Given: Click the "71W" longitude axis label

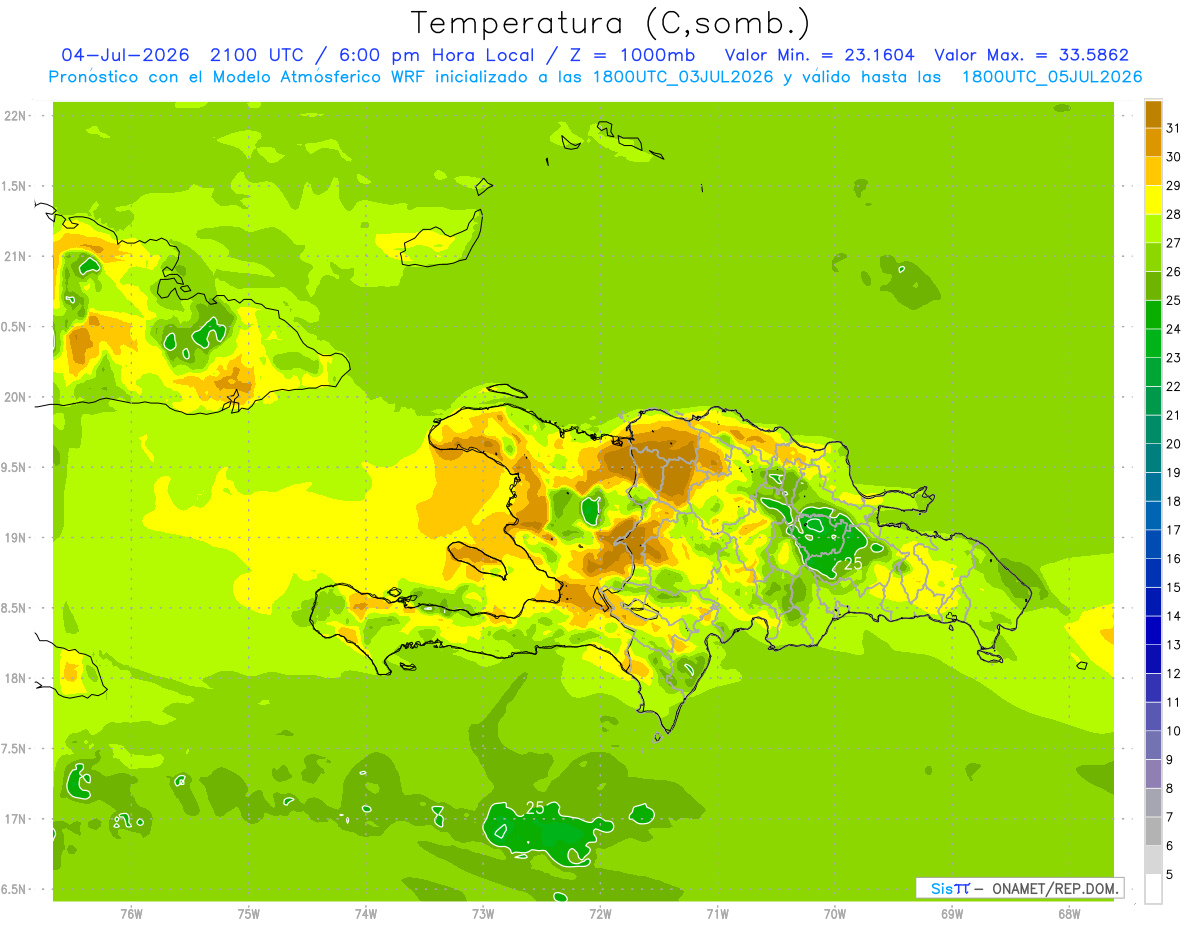Looking at the screenshot, I should [717, 913].
